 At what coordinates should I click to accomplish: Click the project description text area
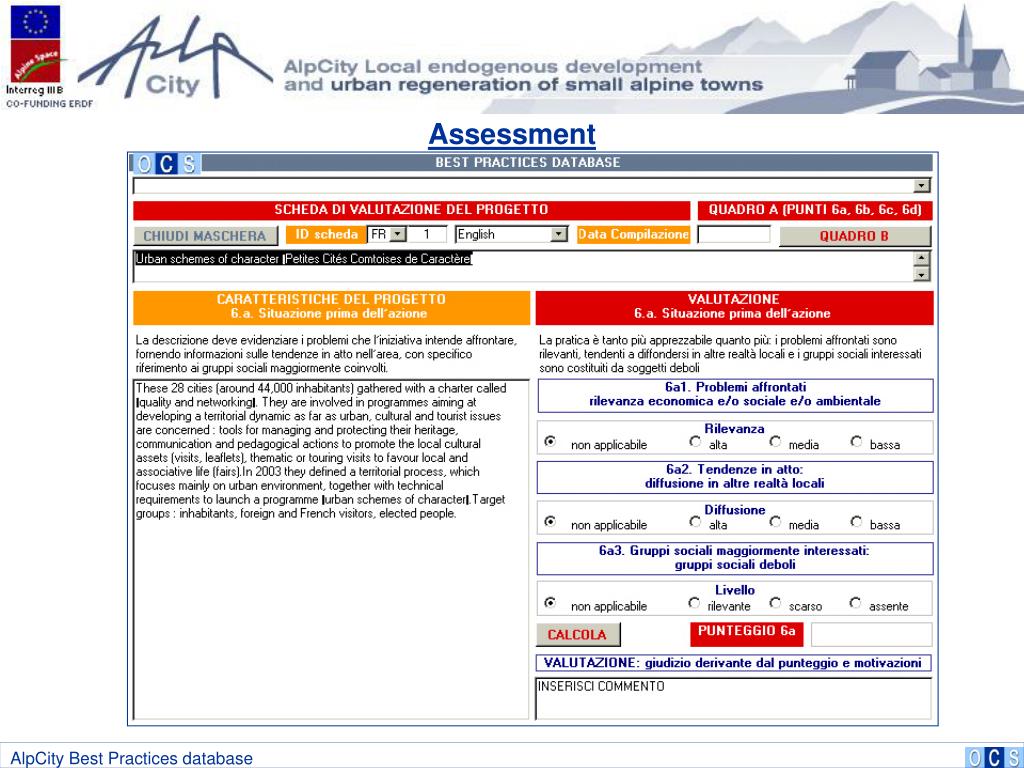point(331,549)
